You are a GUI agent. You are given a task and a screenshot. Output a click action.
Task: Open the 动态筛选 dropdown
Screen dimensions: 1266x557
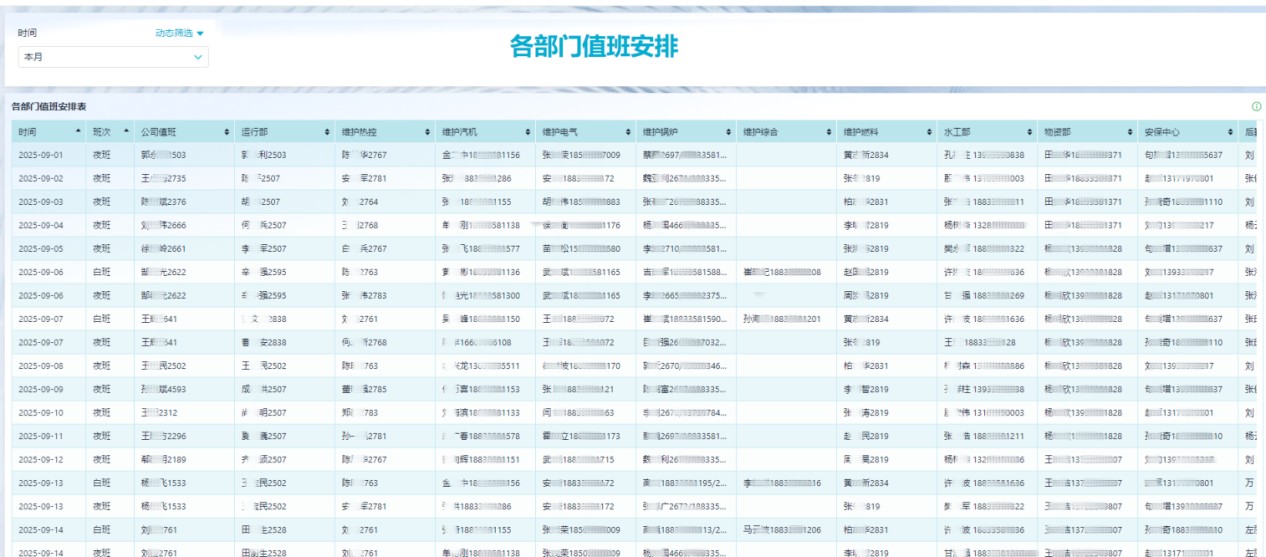coord(179,33)
